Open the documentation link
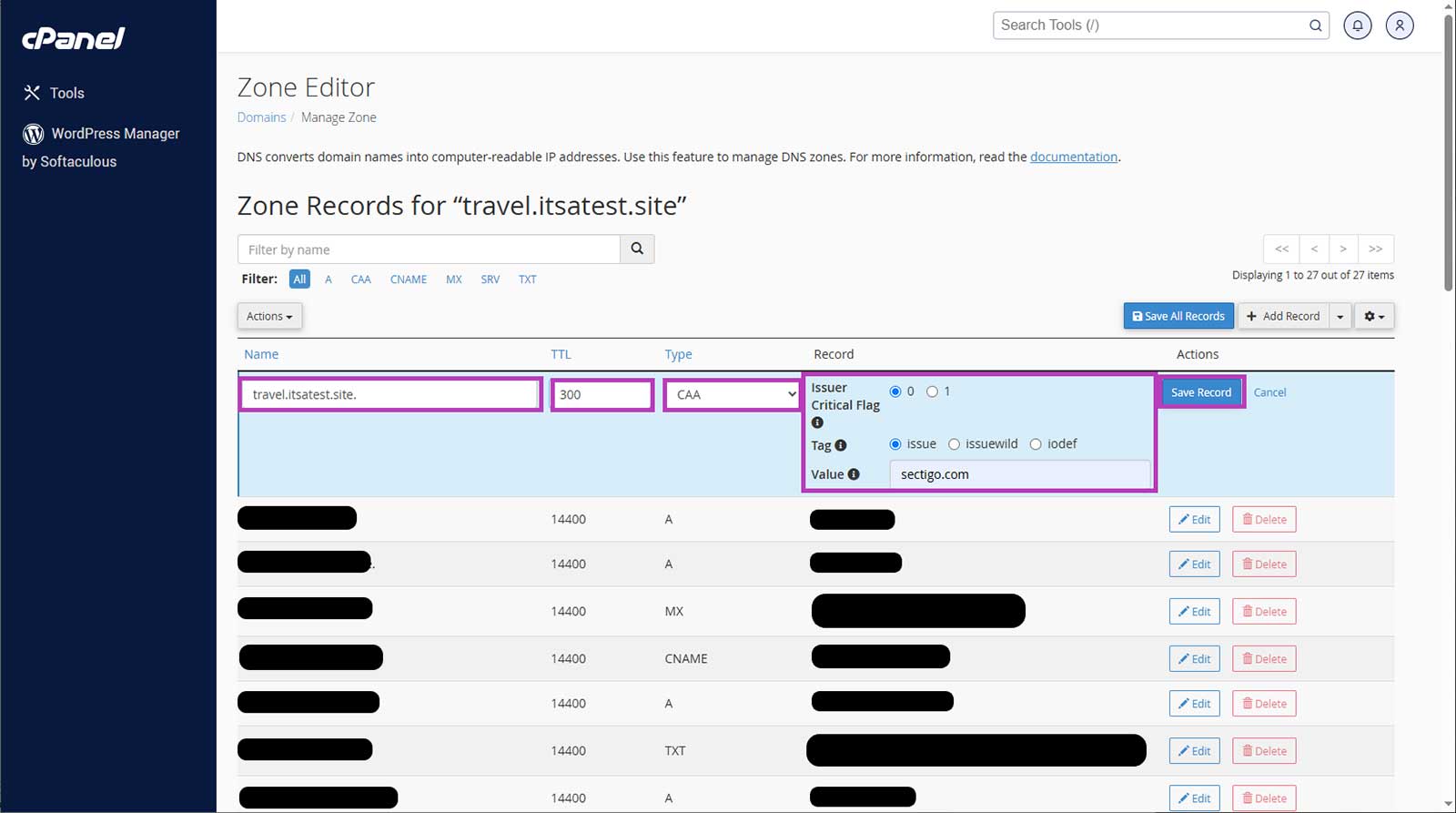The image size is (1456, 813). [1073, 157]
